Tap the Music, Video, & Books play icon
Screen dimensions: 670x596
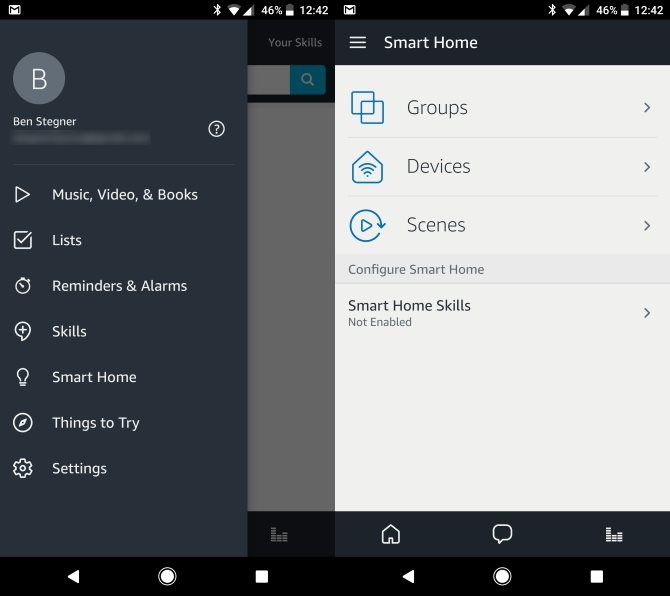point(22,194)
